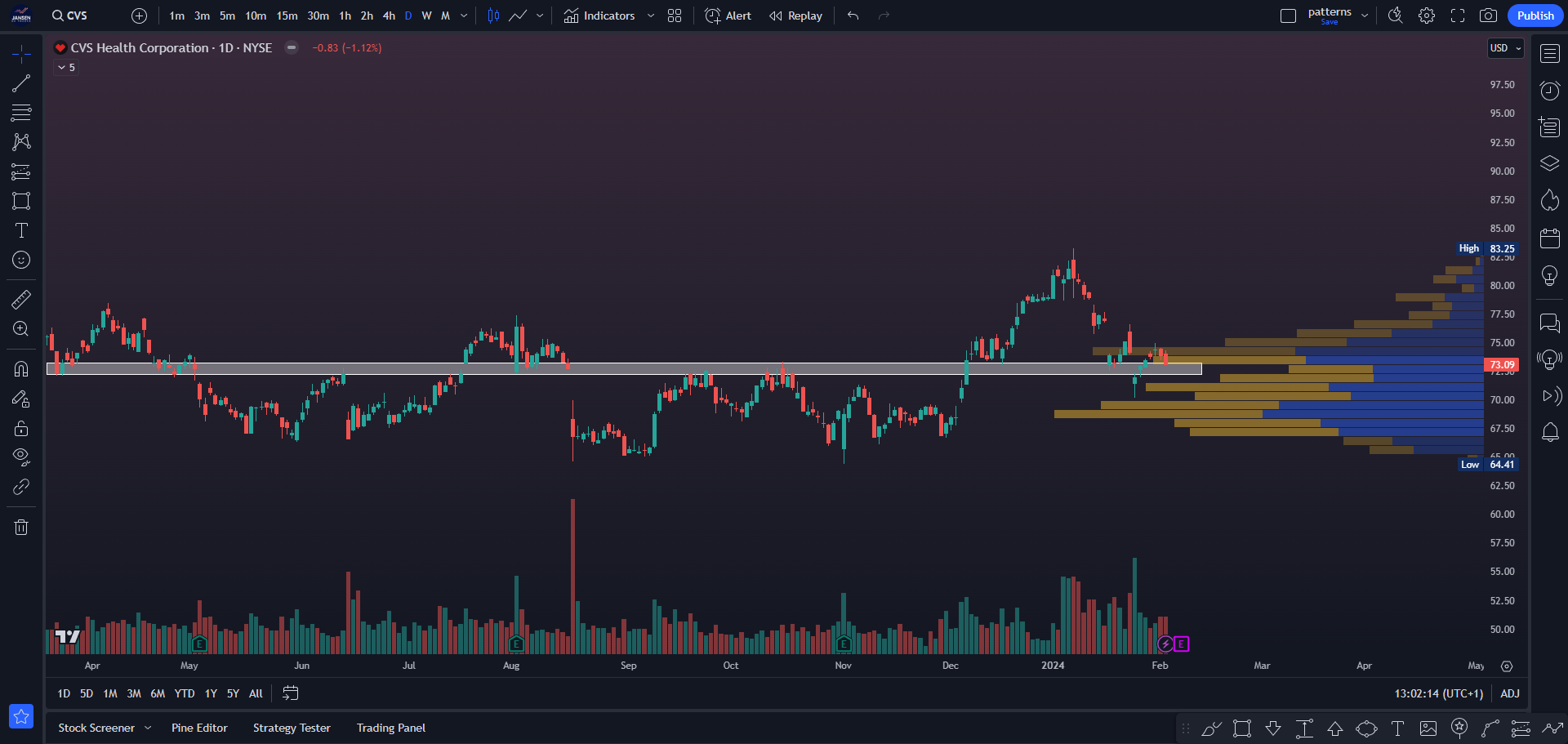Select the 3M date range
The height and width of the screenshot is (744, 1568).
134,693
